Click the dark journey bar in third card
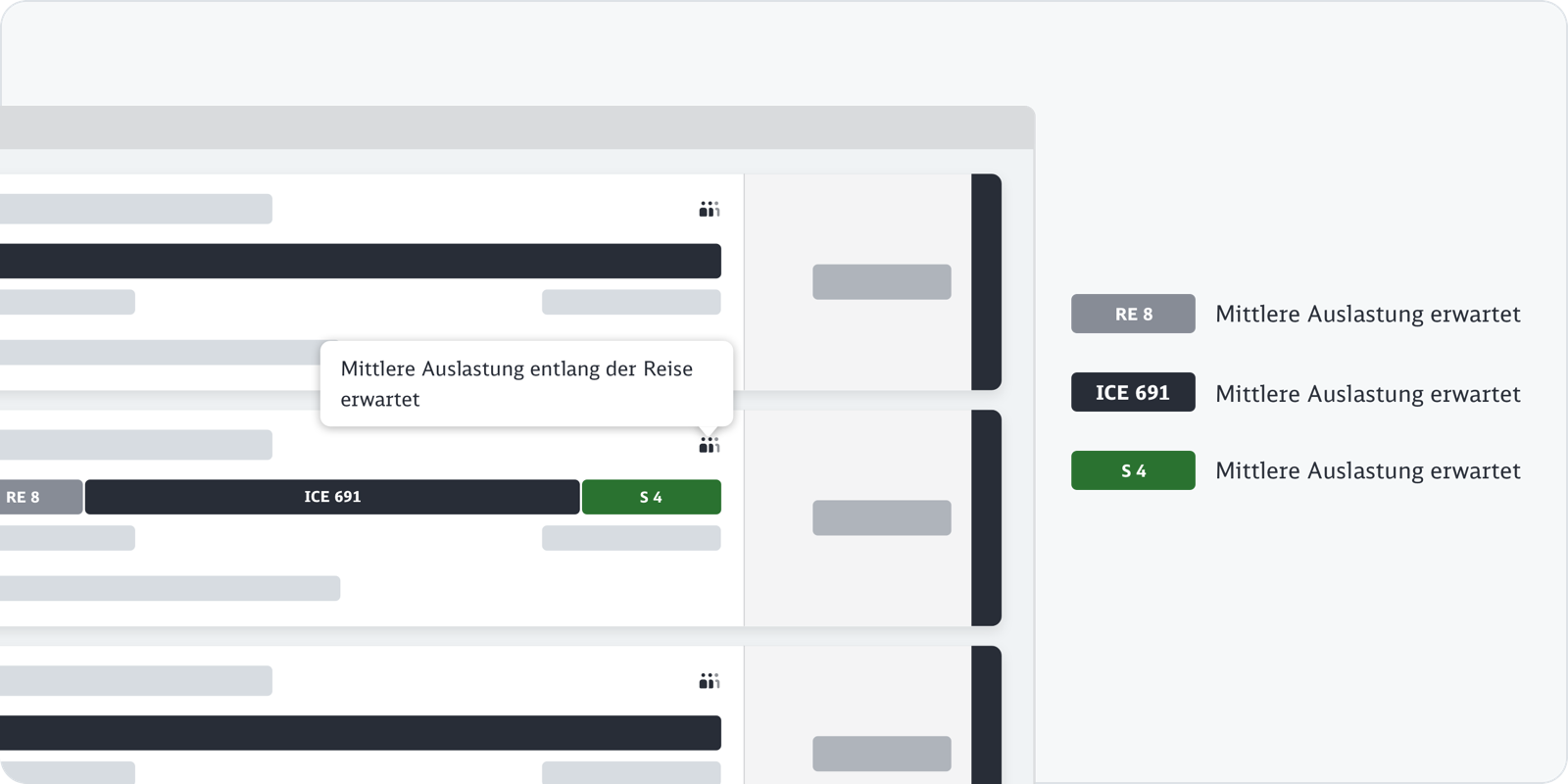This screenshot has height=784, width=1568. coord(360,733)
